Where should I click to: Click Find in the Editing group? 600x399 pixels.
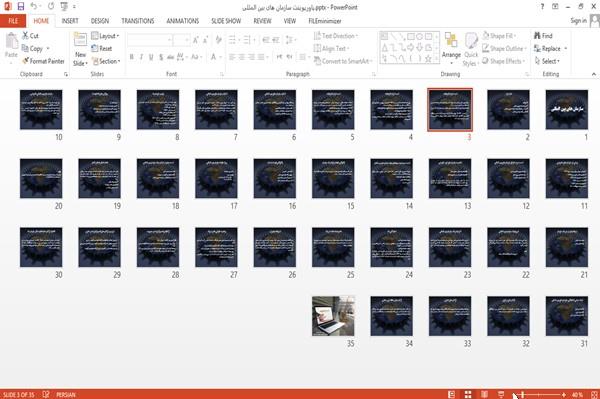[x=543, y=36]
